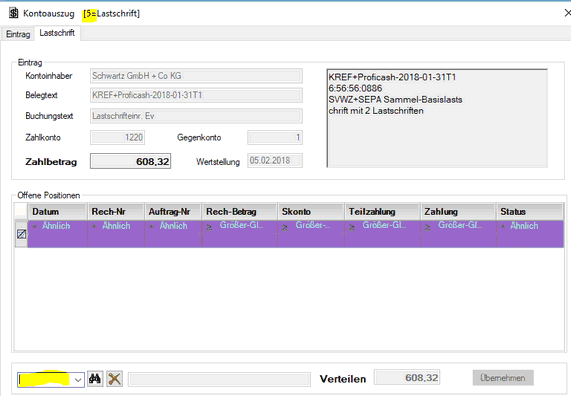Click the Zahlbetrag field showing 608,32
This screenshot has width=571, height=396.
(x=130, y=161)
